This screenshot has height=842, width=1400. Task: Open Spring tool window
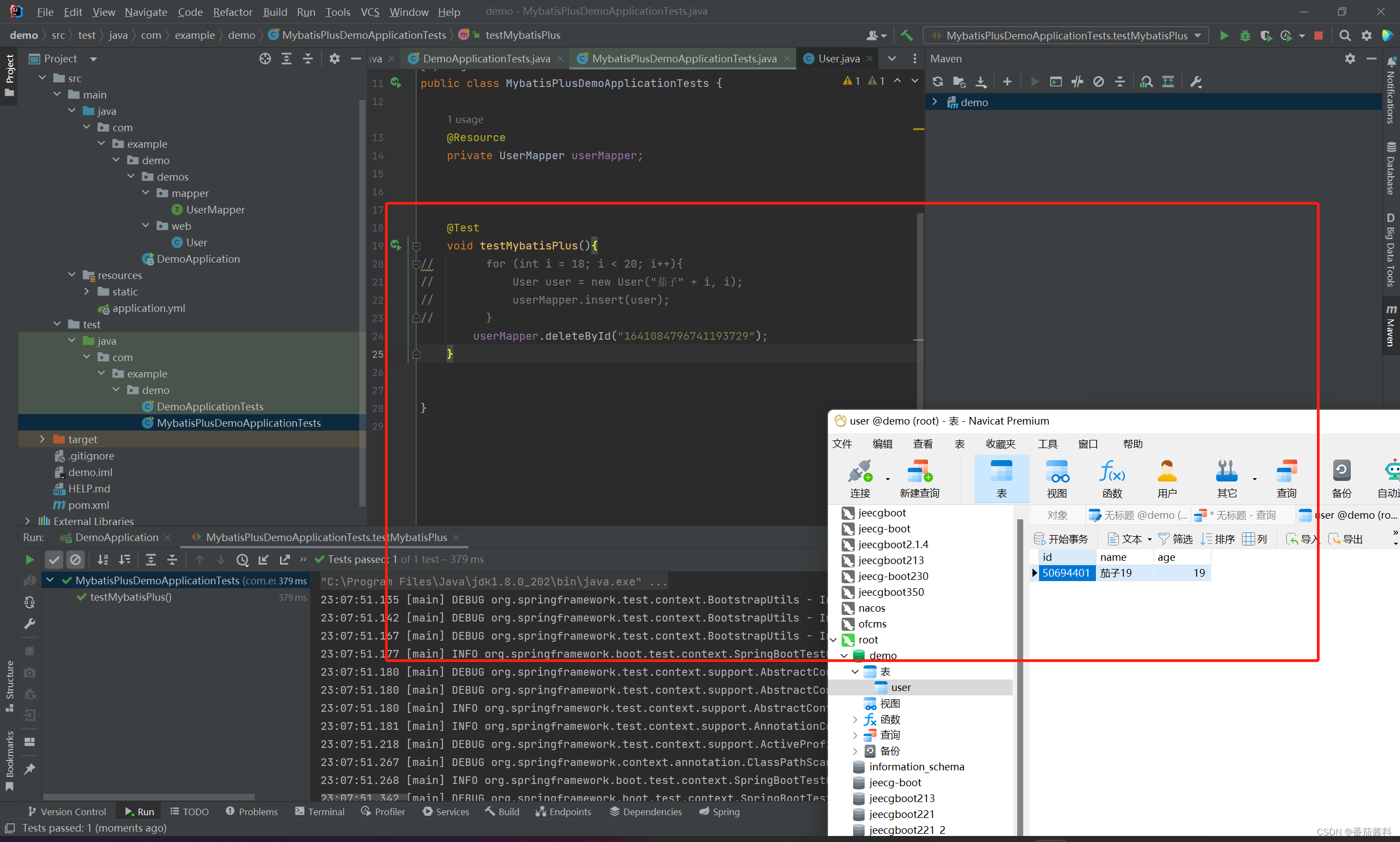click(x=720, y=812)
